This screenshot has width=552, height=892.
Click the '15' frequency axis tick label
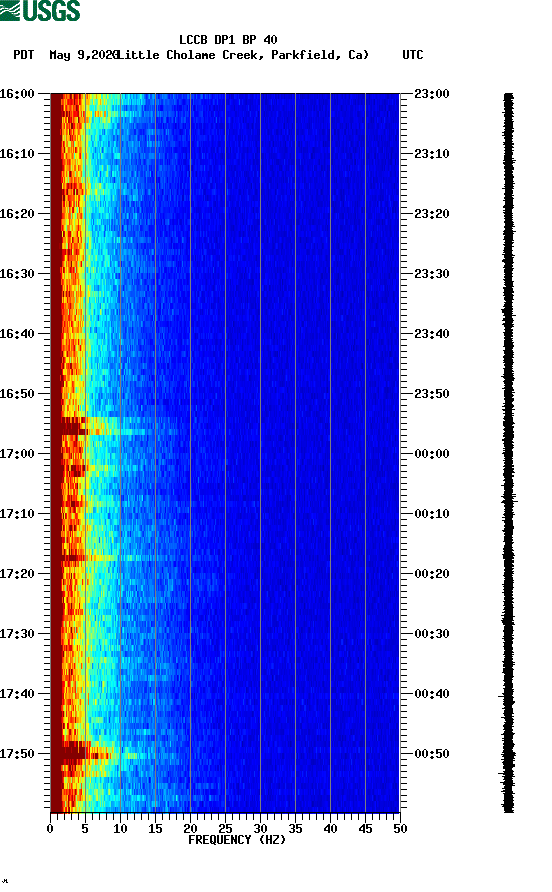pos(155,829)
